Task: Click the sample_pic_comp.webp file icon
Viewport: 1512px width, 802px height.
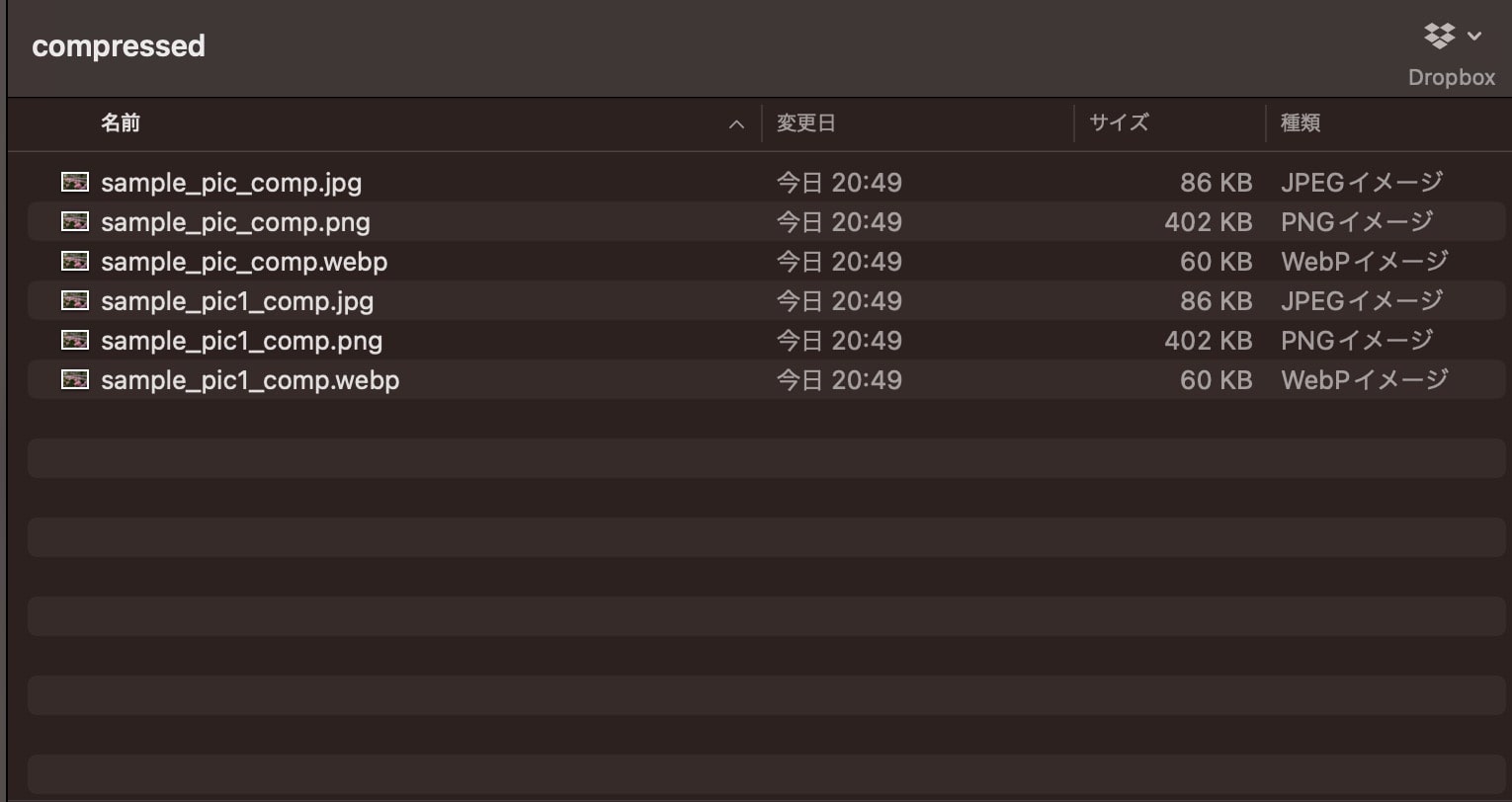Action: [x=75, y=261]
